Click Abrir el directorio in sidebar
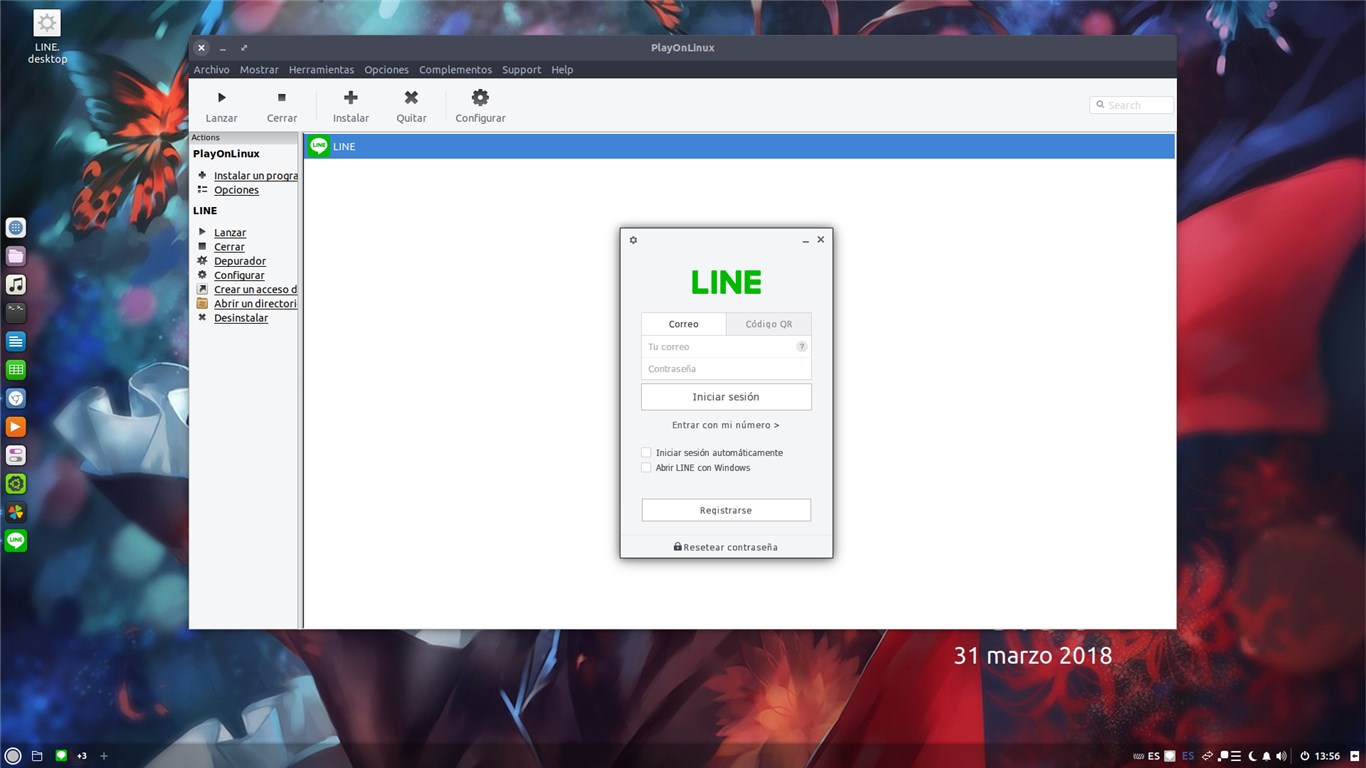Image resolution: width=1366 pixels, height=768 pixels. [x=256, y=304]
